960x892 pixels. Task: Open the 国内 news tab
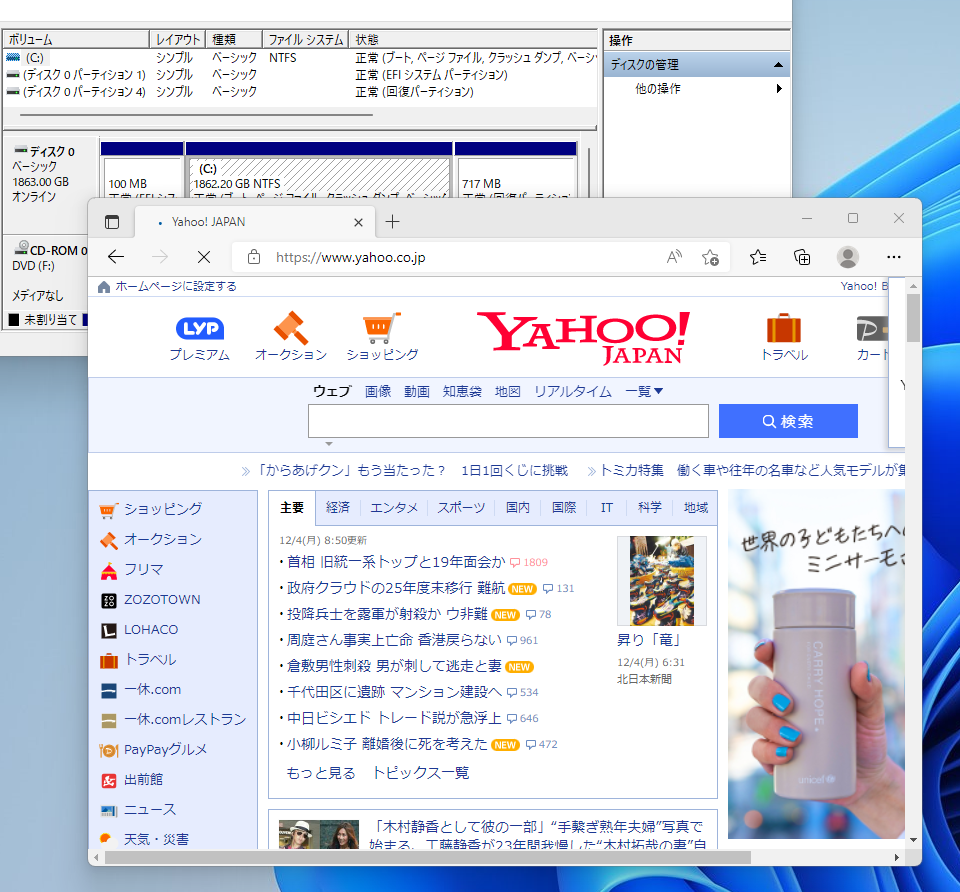click(x=517, y=508)
